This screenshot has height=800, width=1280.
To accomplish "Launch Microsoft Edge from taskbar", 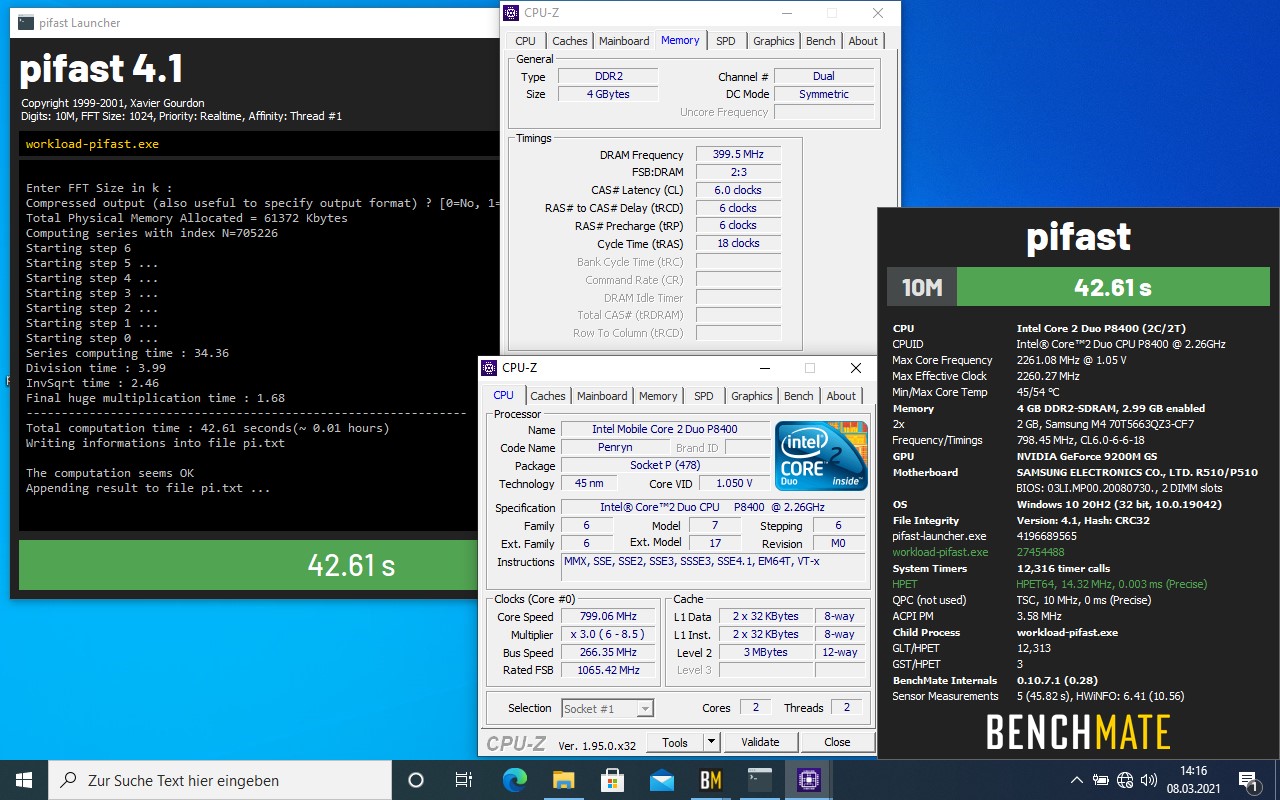I will click(x=515, y=780).
